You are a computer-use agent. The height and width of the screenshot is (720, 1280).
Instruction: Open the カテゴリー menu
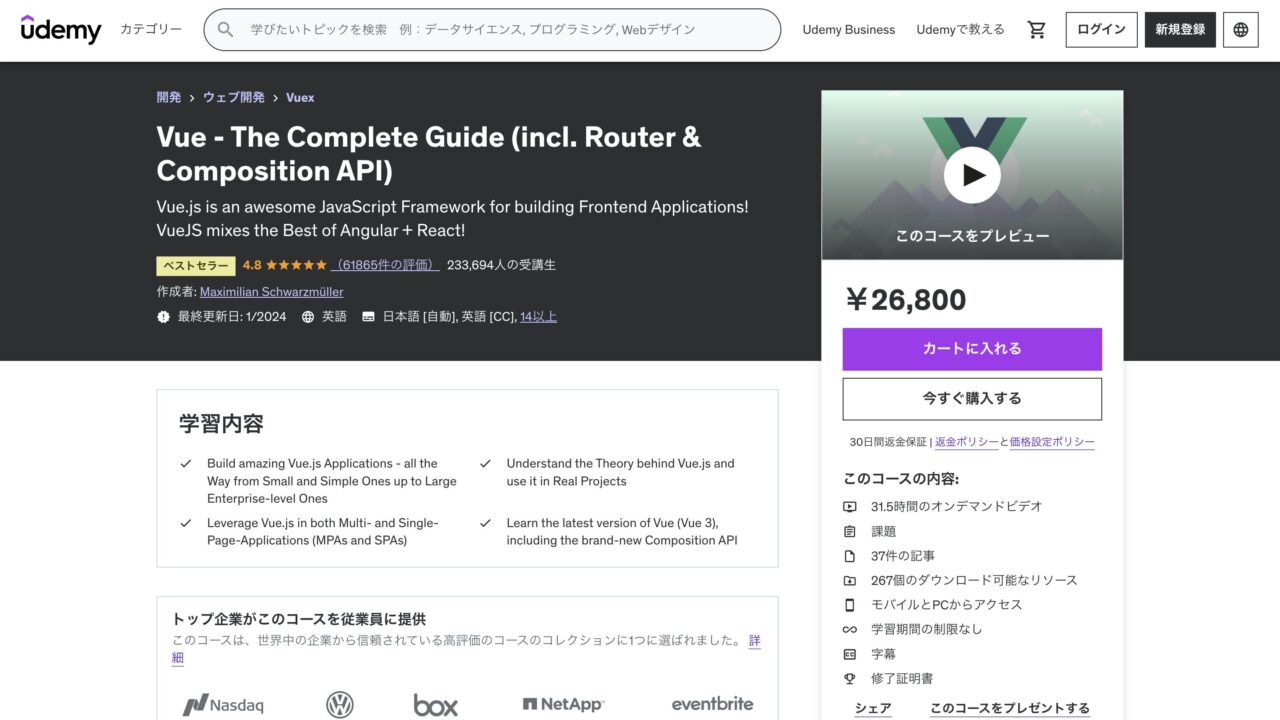151,29
